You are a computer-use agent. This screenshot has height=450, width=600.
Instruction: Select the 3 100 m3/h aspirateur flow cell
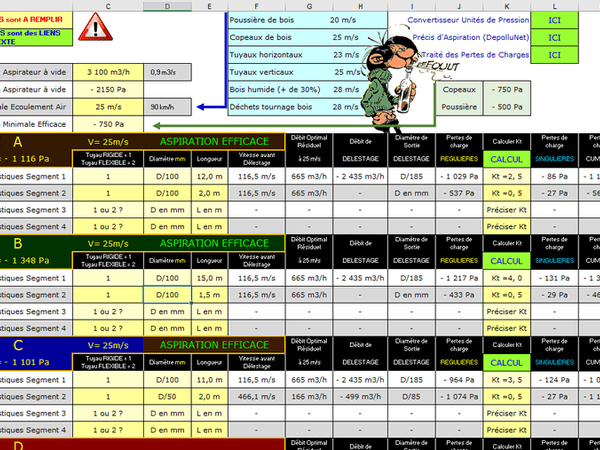point(108,72)
